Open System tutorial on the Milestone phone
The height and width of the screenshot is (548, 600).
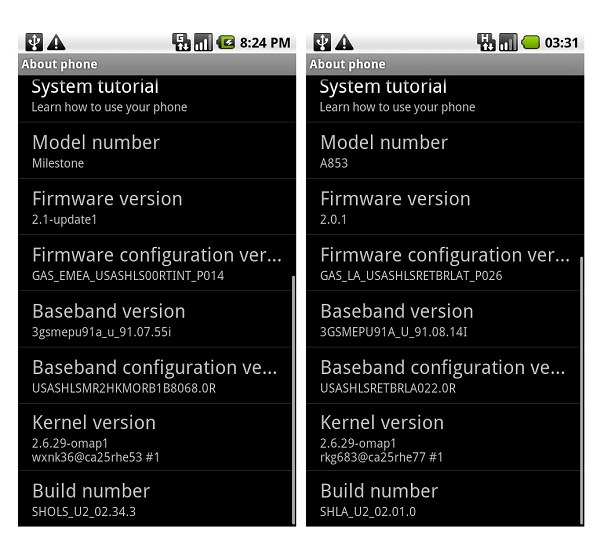[155, 96]
